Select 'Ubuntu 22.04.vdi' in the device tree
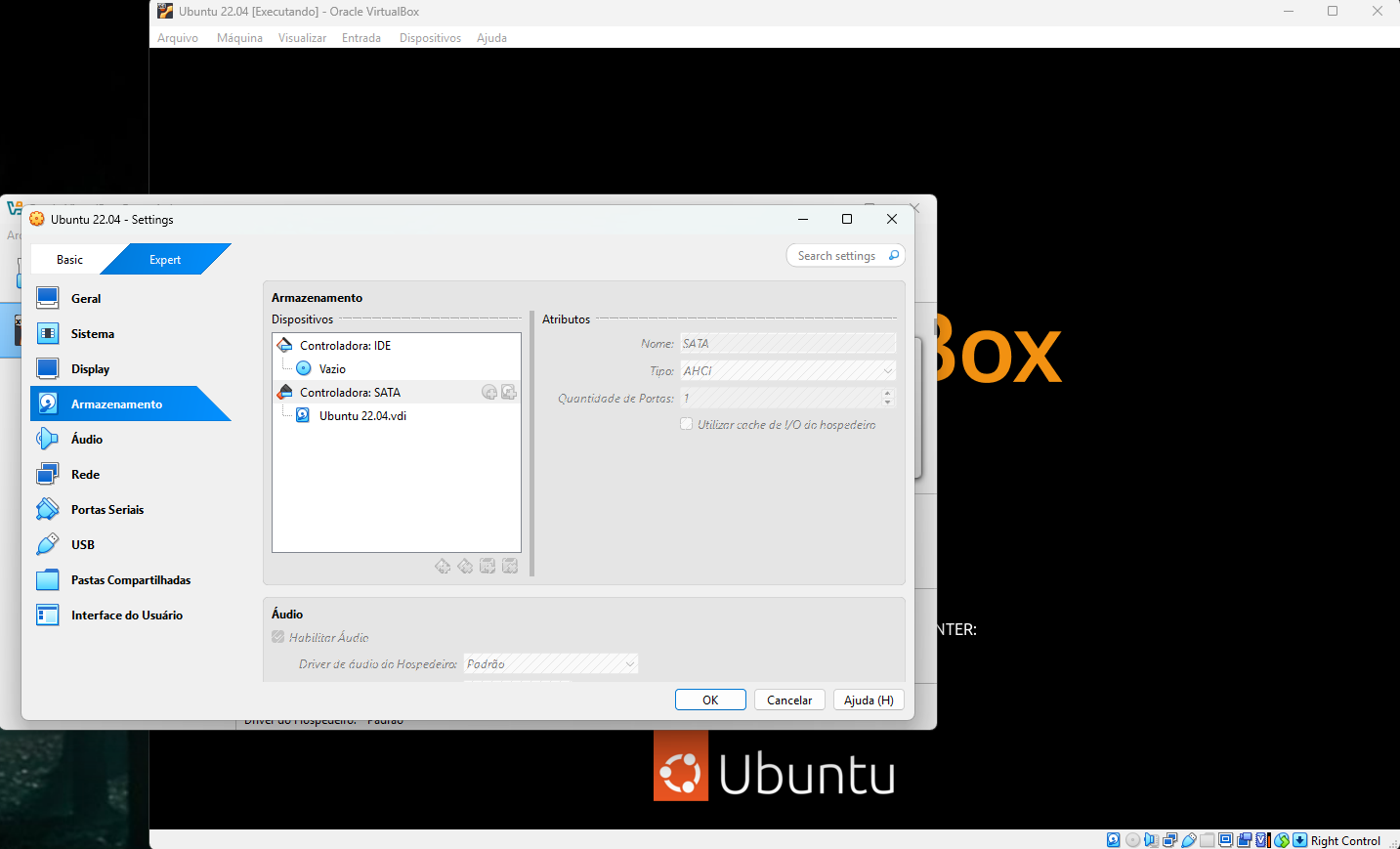1400x849 pixels. pos(362,416)
